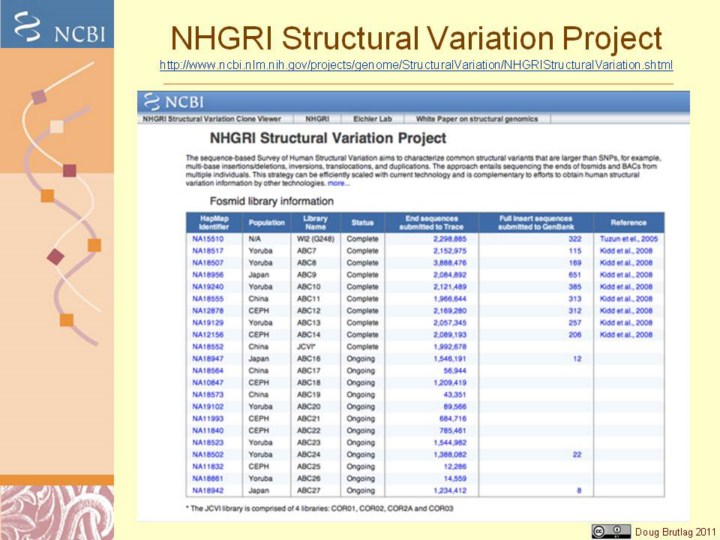Image resolution: width=720 pixels, height=540 pixels.
Task: Open the Eichler Lab tab
Action: (x=372, y=119)
